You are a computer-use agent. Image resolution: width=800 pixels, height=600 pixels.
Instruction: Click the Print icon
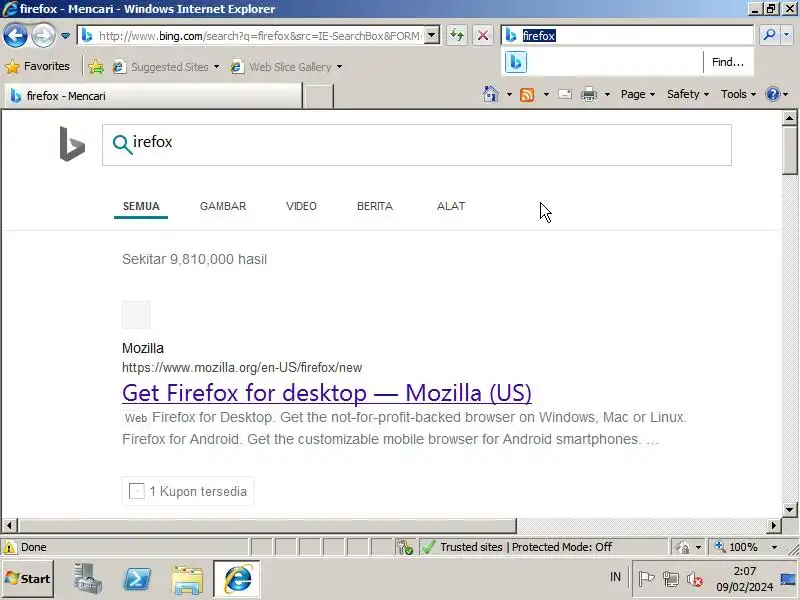(x=589, y=94)
